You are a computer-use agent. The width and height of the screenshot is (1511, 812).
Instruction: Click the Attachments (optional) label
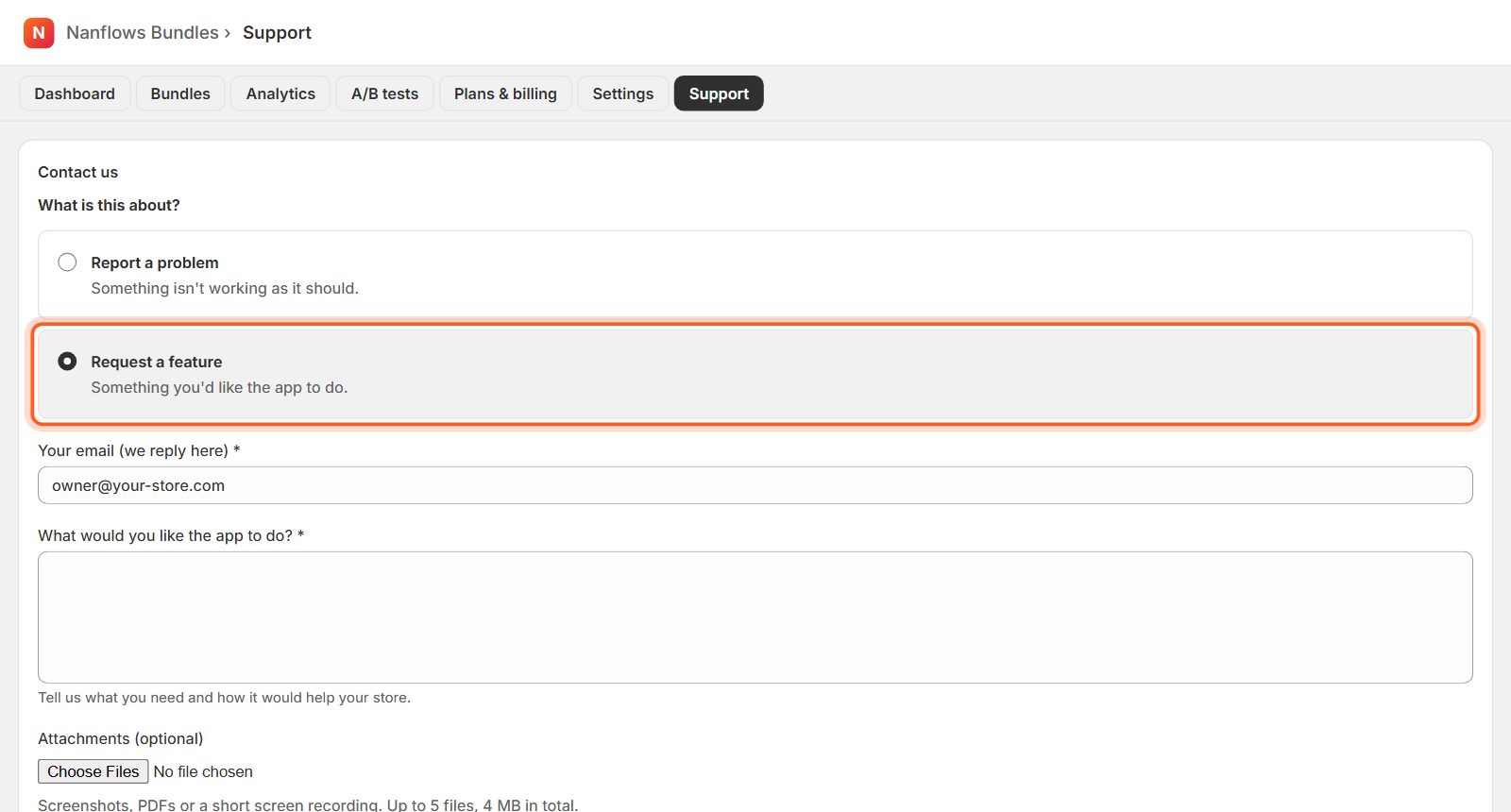click(x=121, y=738)
